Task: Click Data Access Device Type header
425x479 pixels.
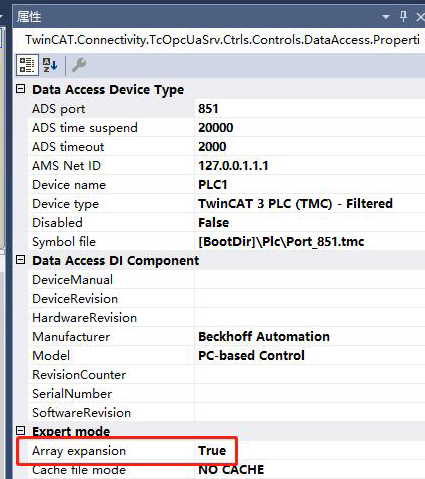Action: 108,90
